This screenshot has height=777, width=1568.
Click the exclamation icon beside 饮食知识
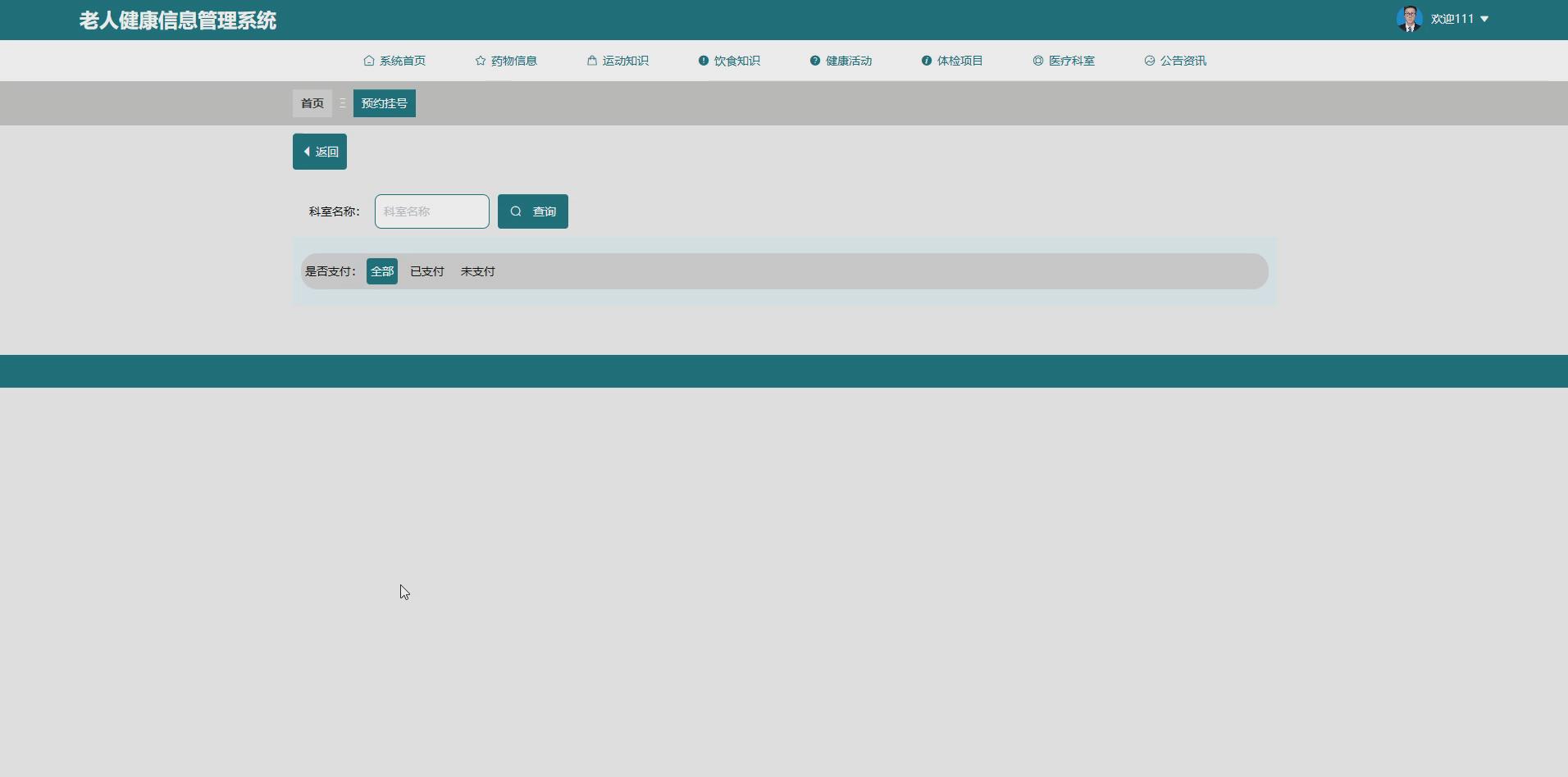(x=704, y=61)
